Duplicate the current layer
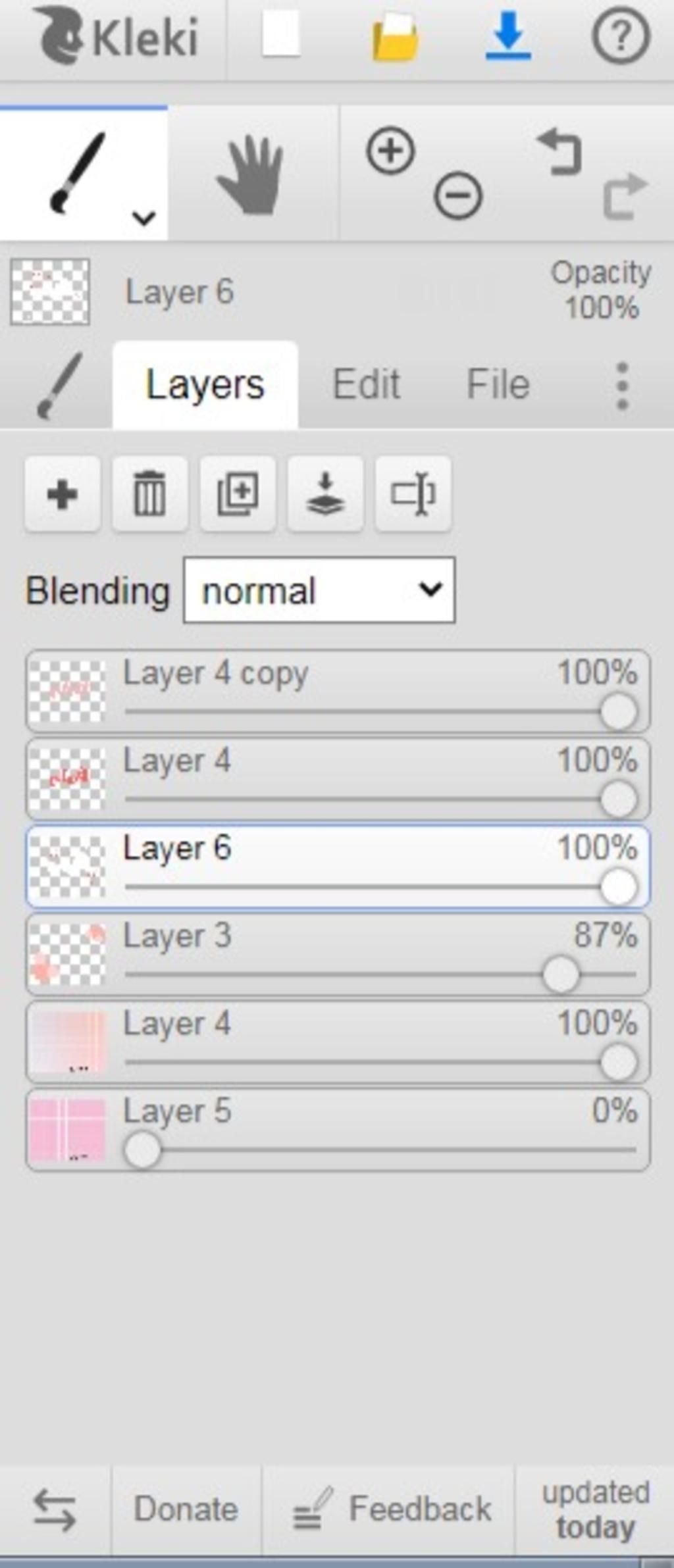Screen dimensions: 674x1568 click(x=238, y=493)
